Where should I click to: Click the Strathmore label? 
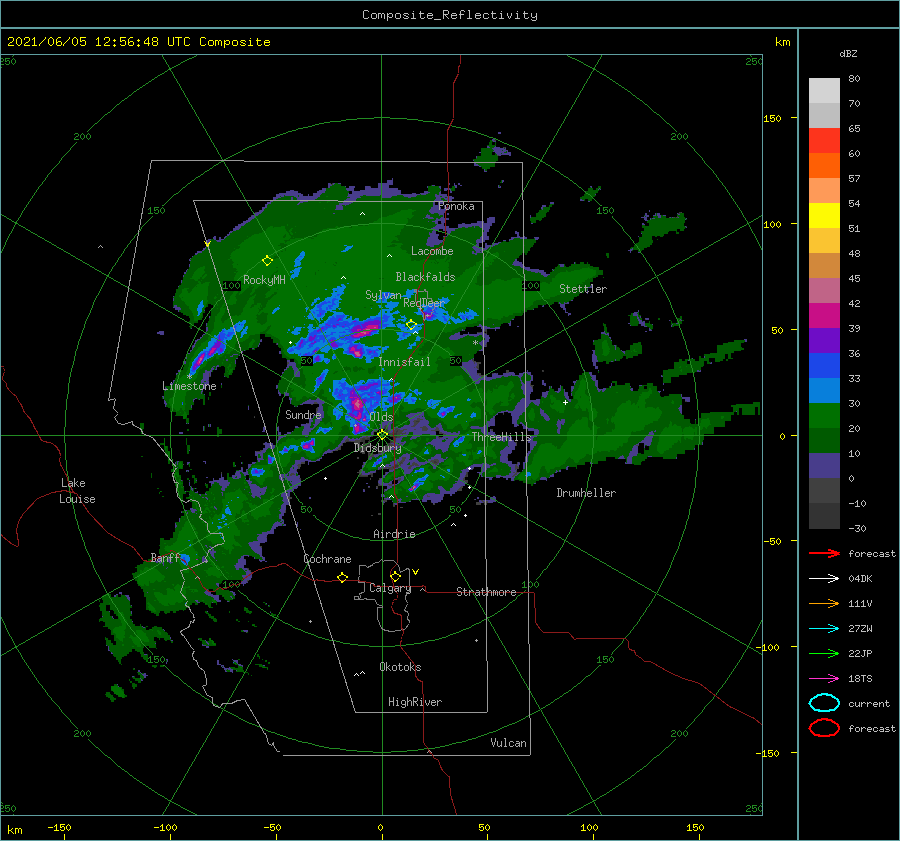click(x=486, y=592)
